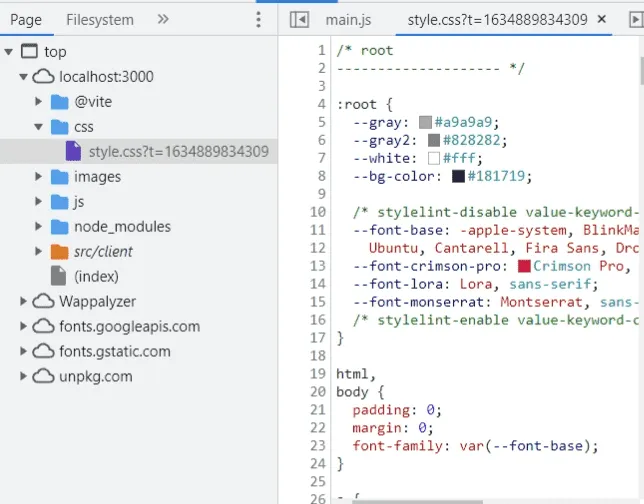This screenshot has height=504, width=644.
Task: Select the style.css?t=1634889834309 editor tab
Action: (x=497, y=20)
